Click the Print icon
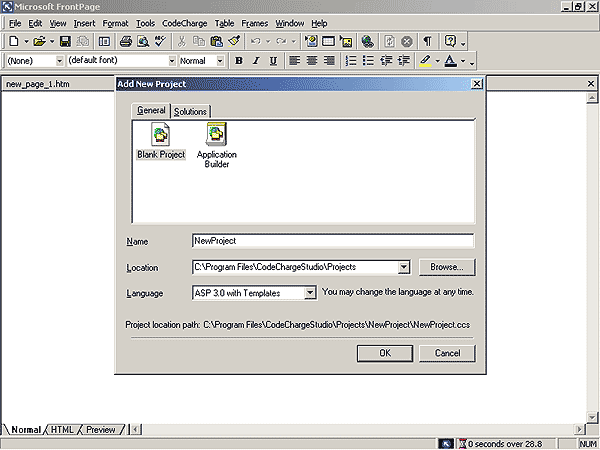Viewport: 600px width, 450px height. point(126,41)
